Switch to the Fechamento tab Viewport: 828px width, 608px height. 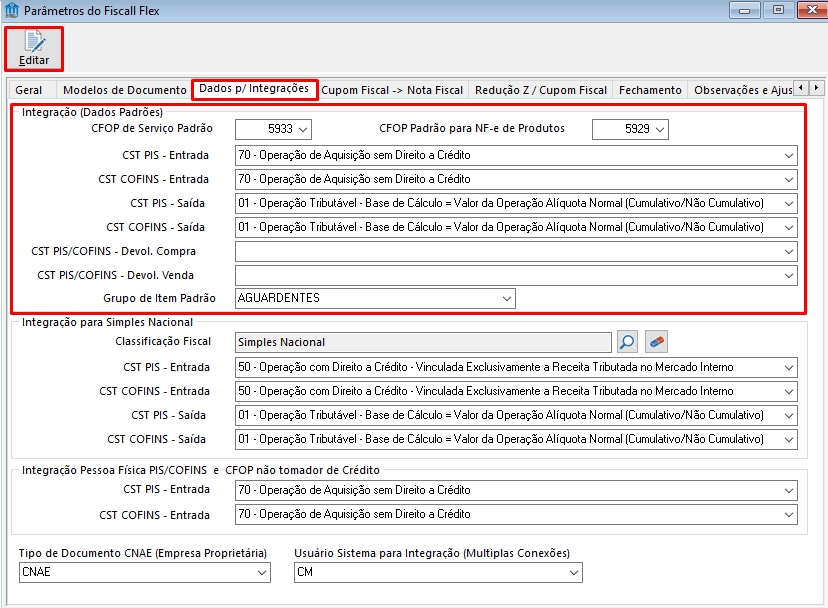(650, 90)
